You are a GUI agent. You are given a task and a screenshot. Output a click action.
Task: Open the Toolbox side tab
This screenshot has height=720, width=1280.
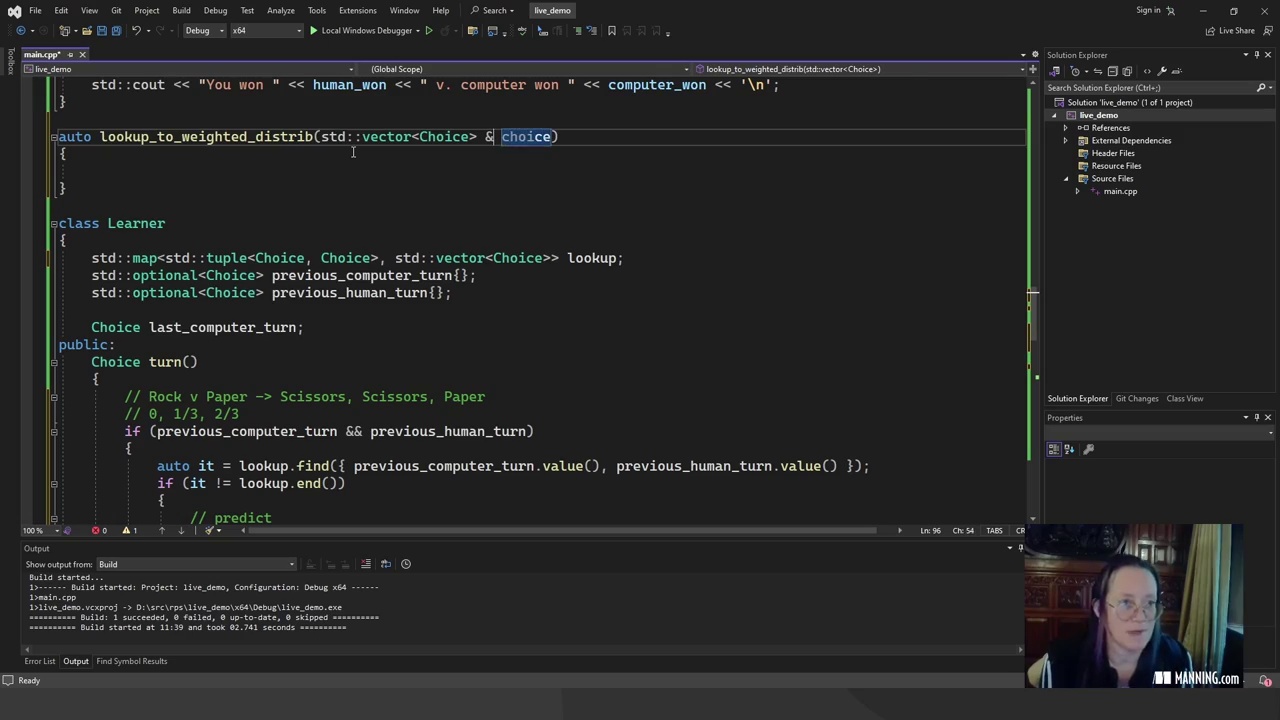[11, 62]
